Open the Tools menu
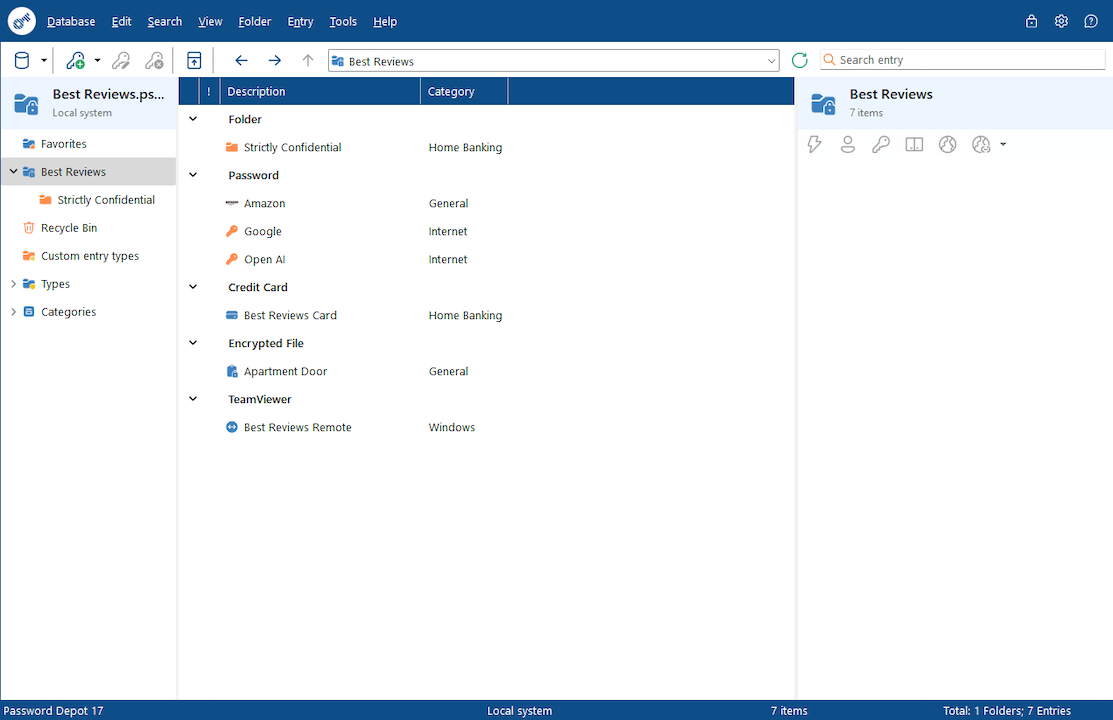The image size is (1113, 720). (343, 21)
